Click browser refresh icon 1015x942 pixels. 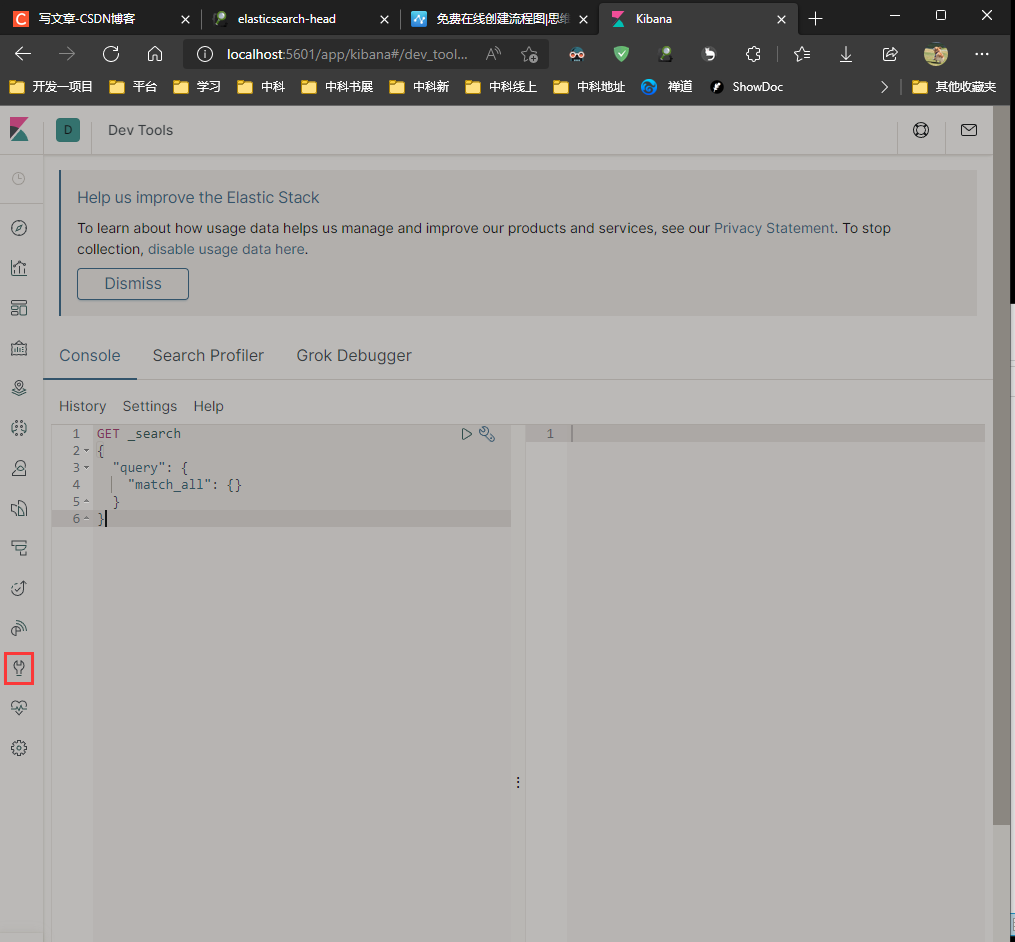pos(111,54)
